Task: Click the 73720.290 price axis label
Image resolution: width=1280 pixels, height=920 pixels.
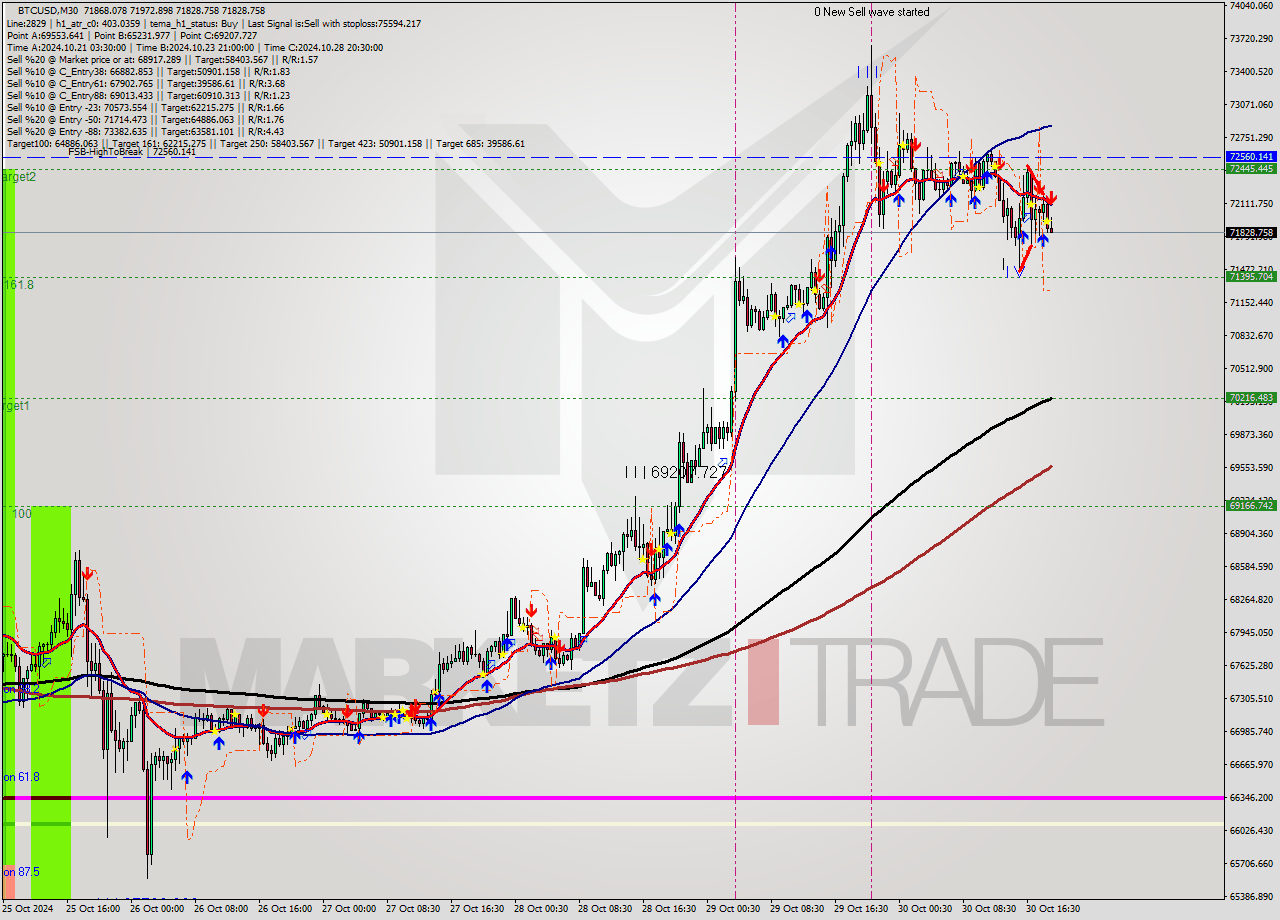Action: point(1252,39)
